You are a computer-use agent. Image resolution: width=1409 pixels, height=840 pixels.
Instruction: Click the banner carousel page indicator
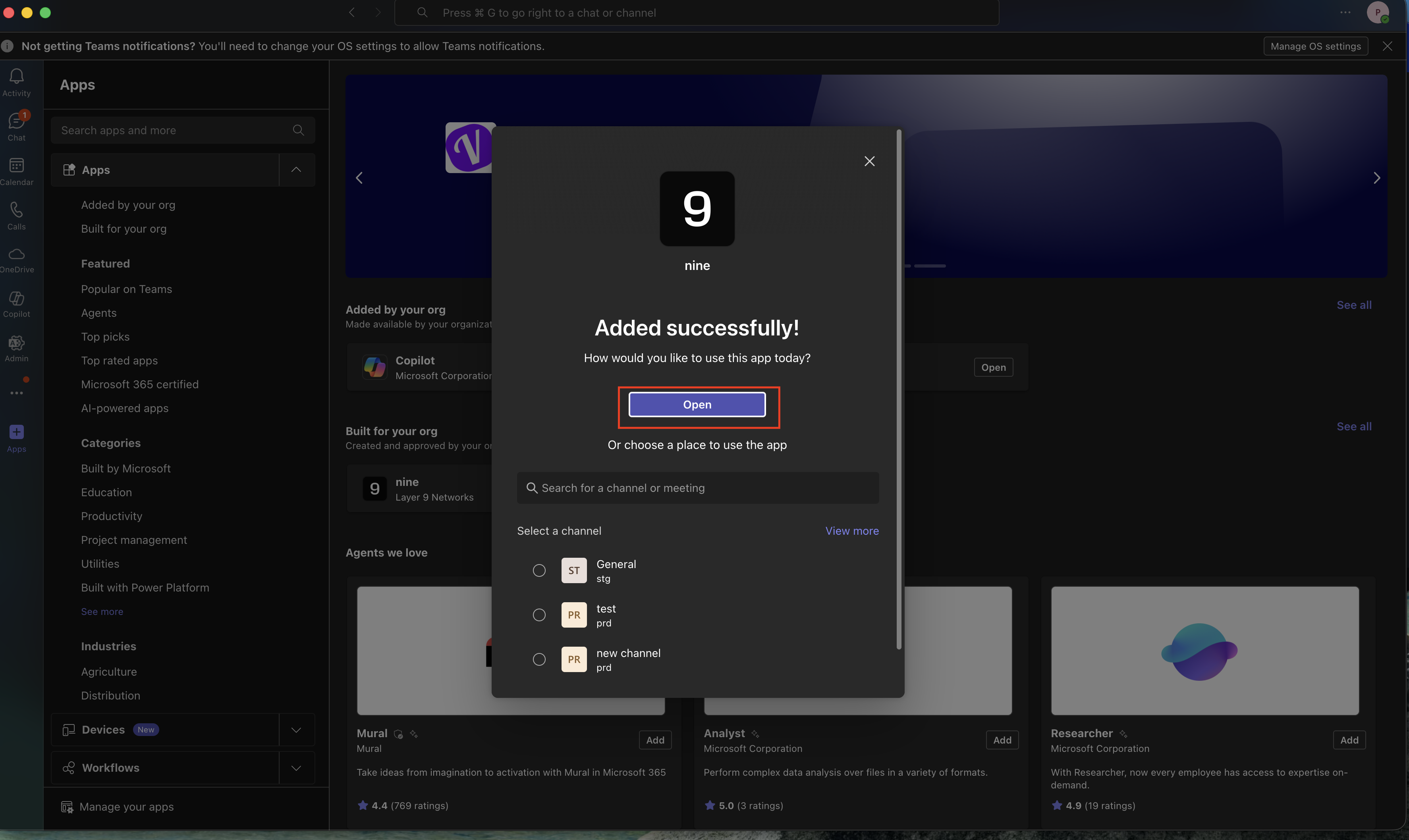(x=930, y=266)
